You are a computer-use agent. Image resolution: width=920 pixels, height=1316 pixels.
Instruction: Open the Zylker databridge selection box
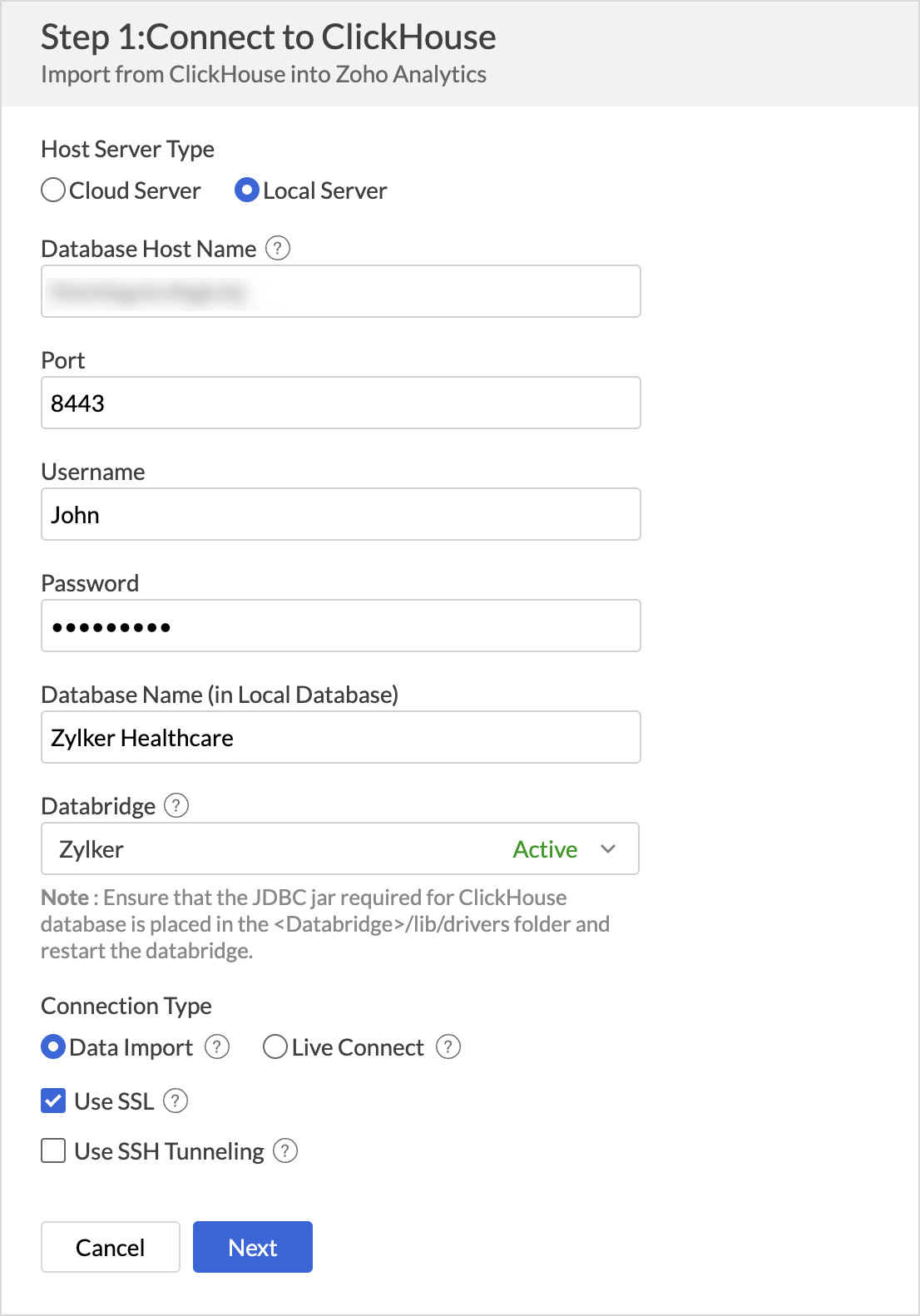[x=340, y=848]
